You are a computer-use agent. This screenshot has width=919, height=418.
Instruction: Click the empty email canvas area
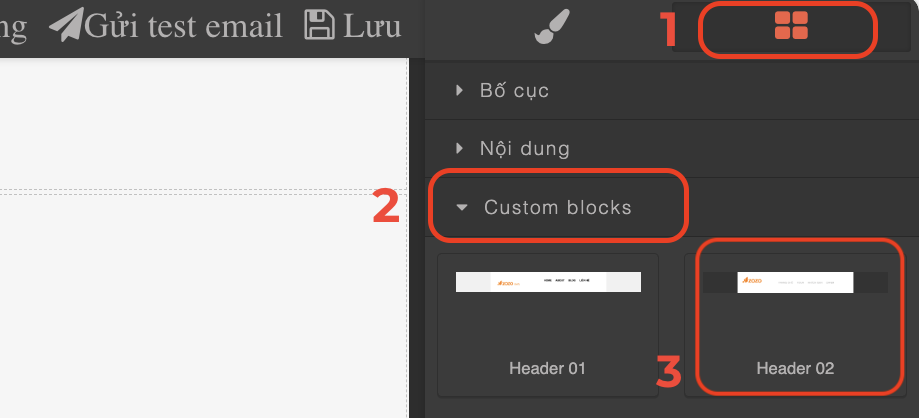tap(203, 237)
